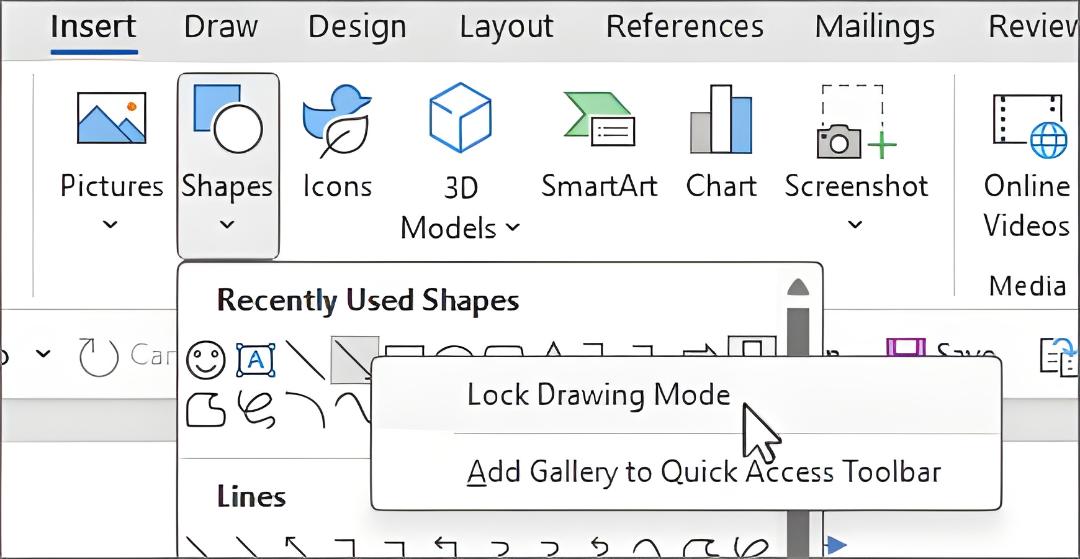Pick the straight line shape

point(305,359)
